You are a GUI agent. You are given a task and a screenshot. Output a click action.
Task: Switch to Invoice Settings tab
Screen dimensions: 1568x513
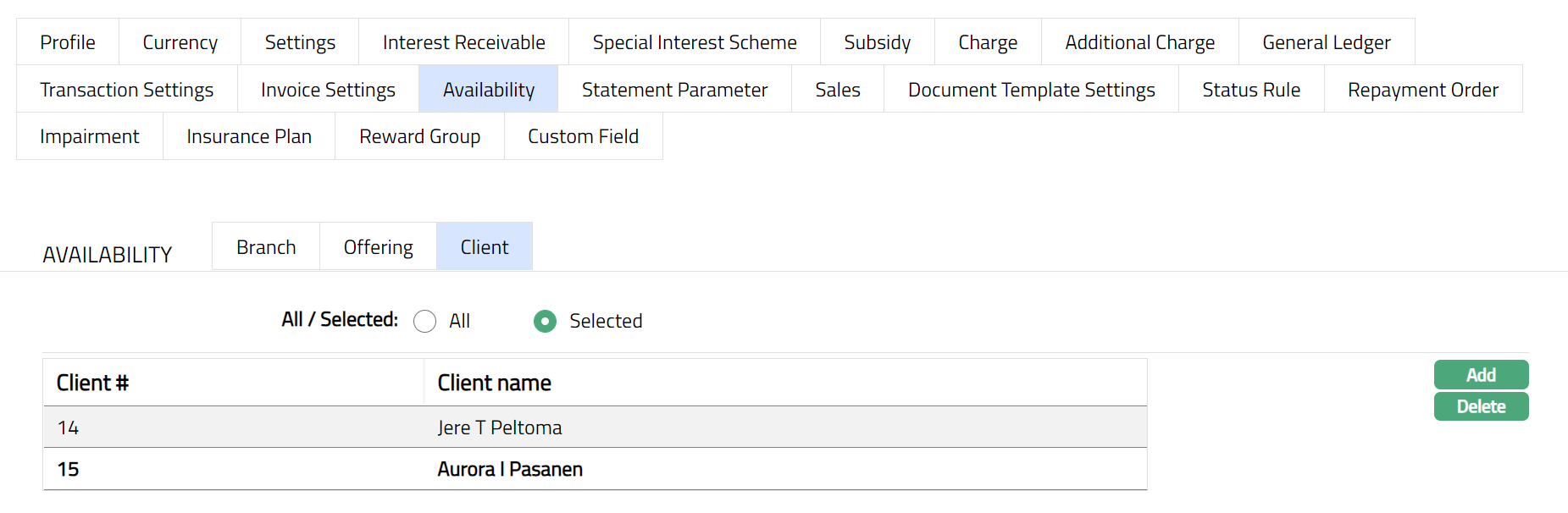pyautogui.click(x=328, y=90)
